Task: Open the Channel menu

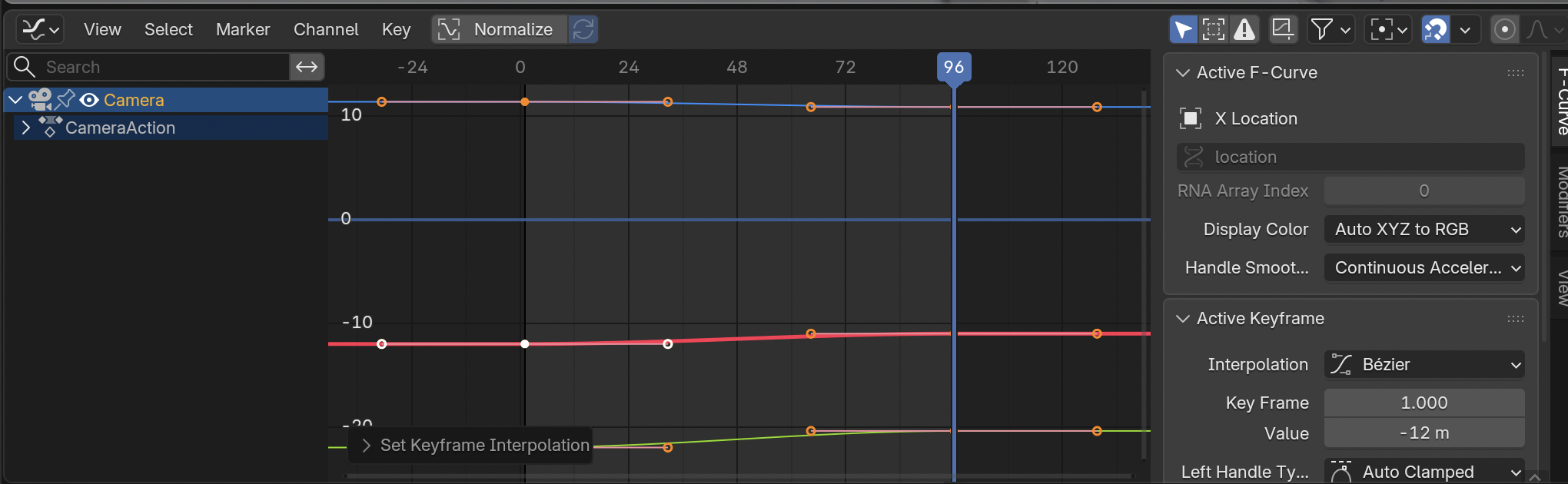Action: click(x=326, y=30)
